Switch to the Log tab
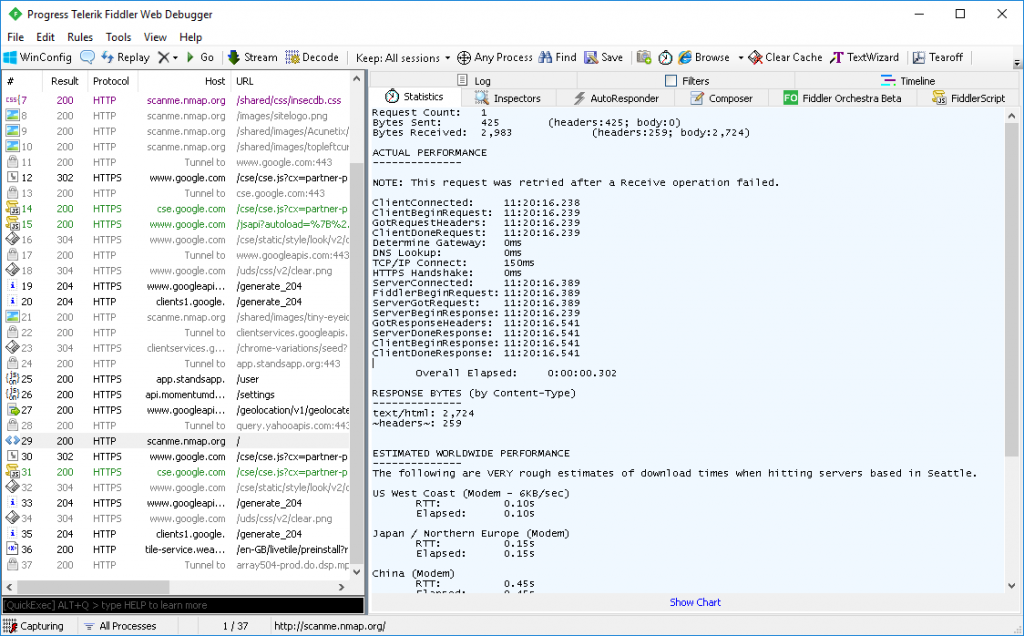Viewport: 1024px width, 636px height. [473, 80]
